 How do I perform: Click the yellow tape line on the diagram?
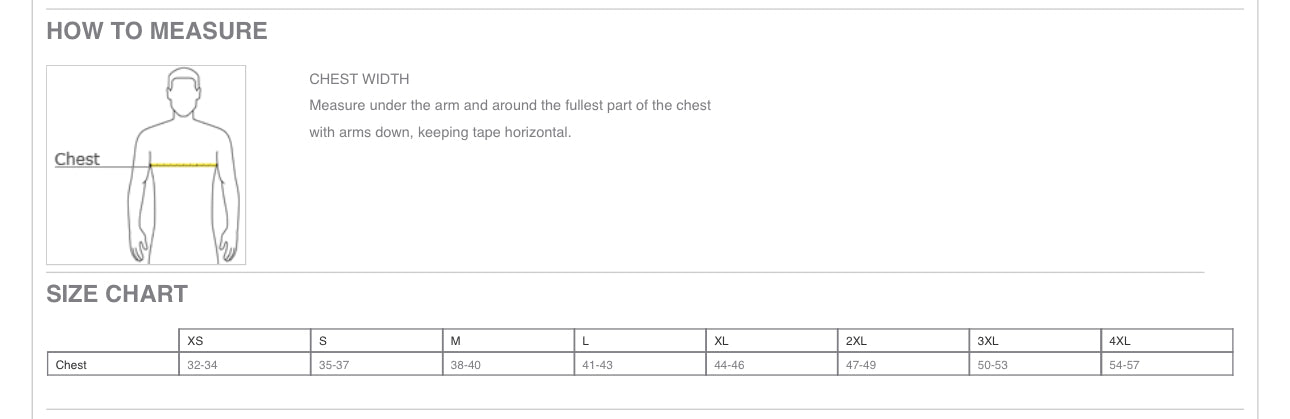(x=184, y=165)
